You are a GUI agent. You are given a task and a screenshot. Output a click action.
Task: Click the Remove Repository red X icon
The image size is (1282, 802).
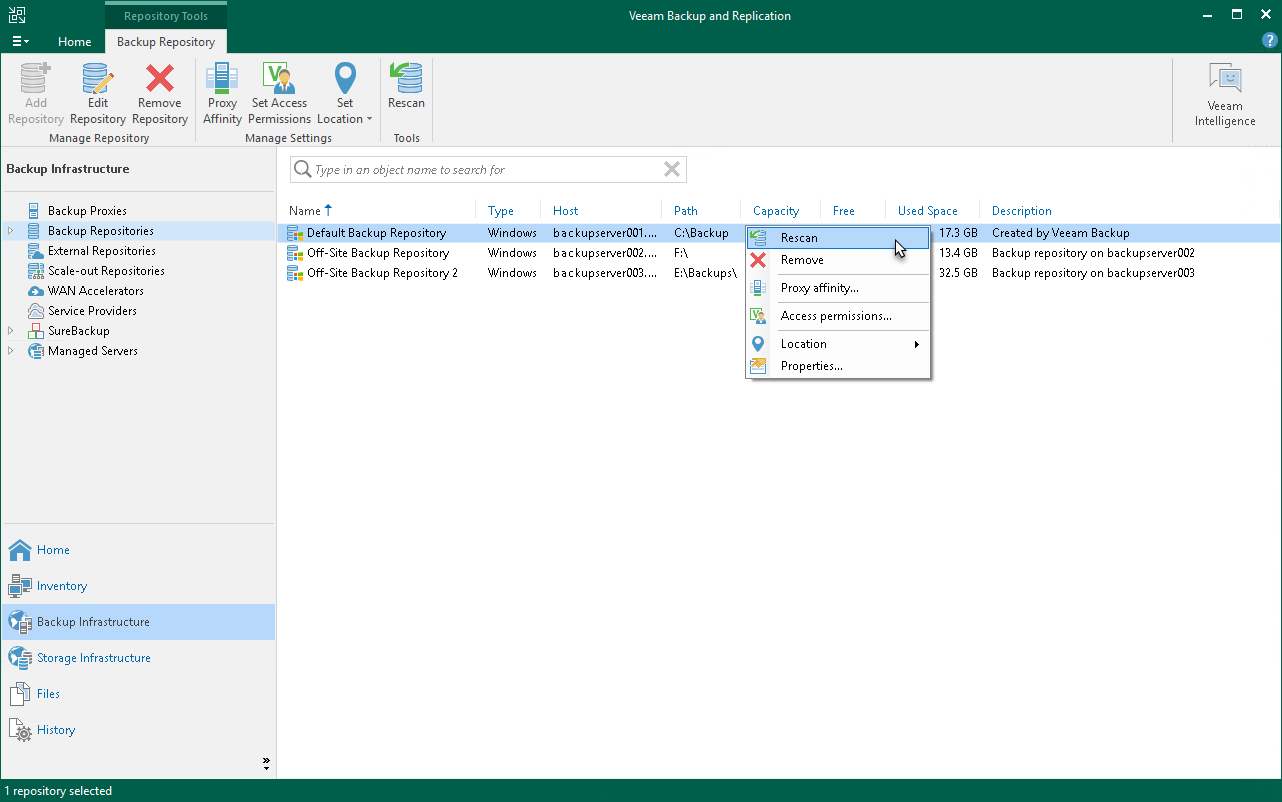point(159,94)
